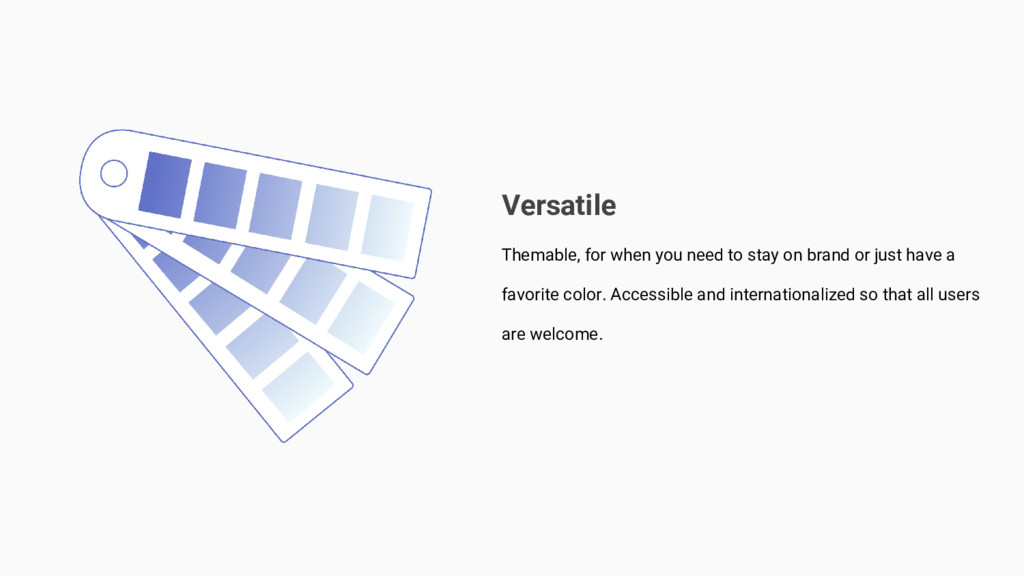Select second-lightest swatch on the bottom card
1024x576 pixels.
261,346
